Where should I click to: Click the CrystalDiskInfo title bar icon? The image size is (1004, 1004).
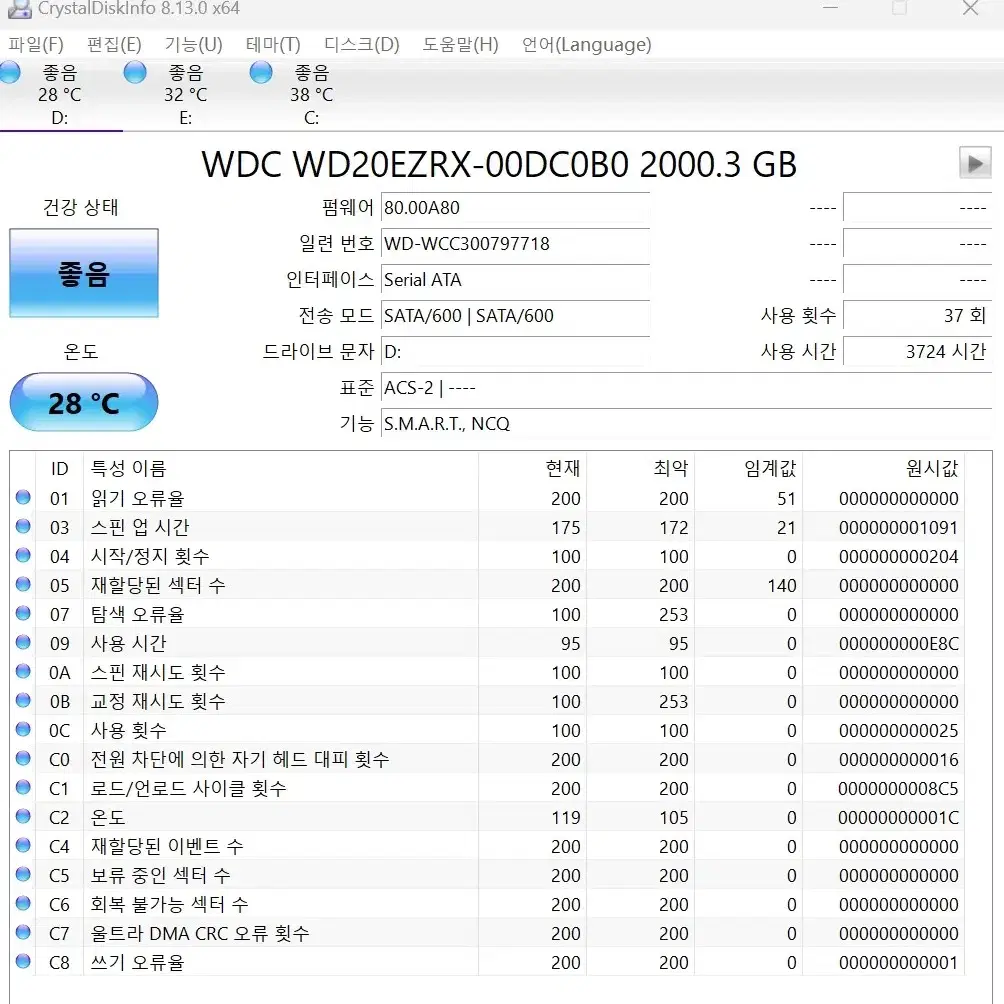pyautogui.click(x=19, y=8)
